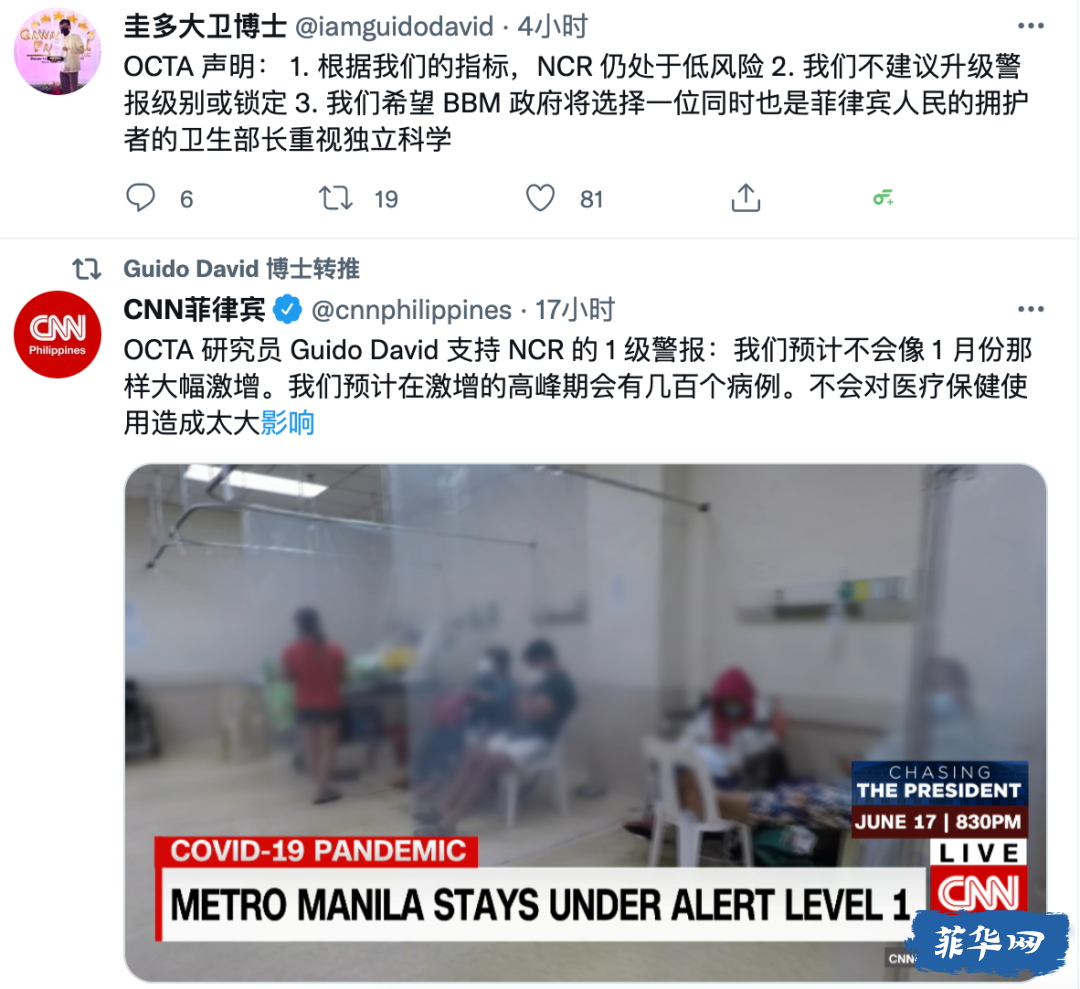Click the CNN Philippines verified badge
Viewport: 1080px width, 989px height.
coord(288,309)
